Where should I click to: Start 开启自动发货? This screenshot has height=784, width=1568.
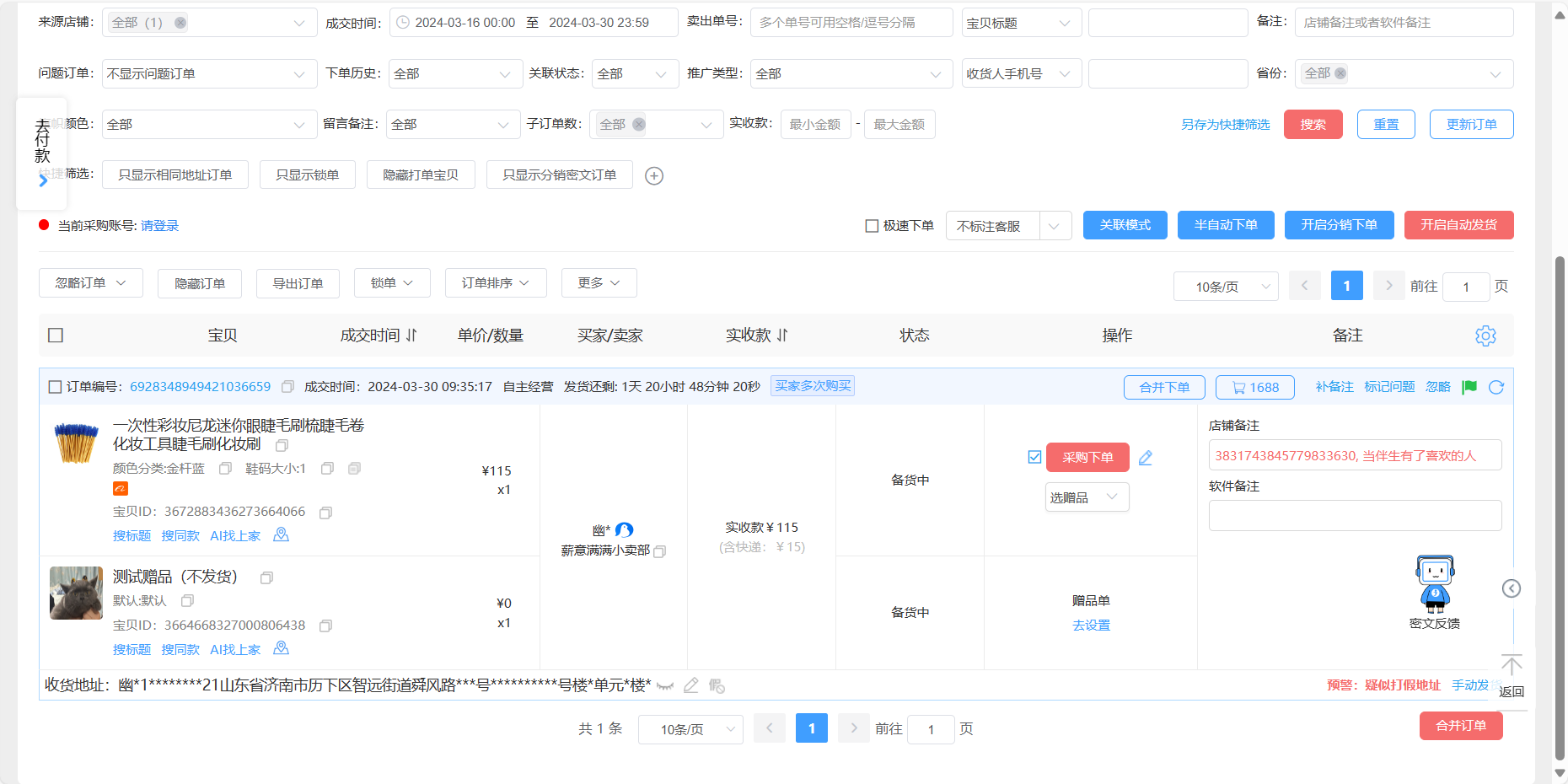[1459, 225]
